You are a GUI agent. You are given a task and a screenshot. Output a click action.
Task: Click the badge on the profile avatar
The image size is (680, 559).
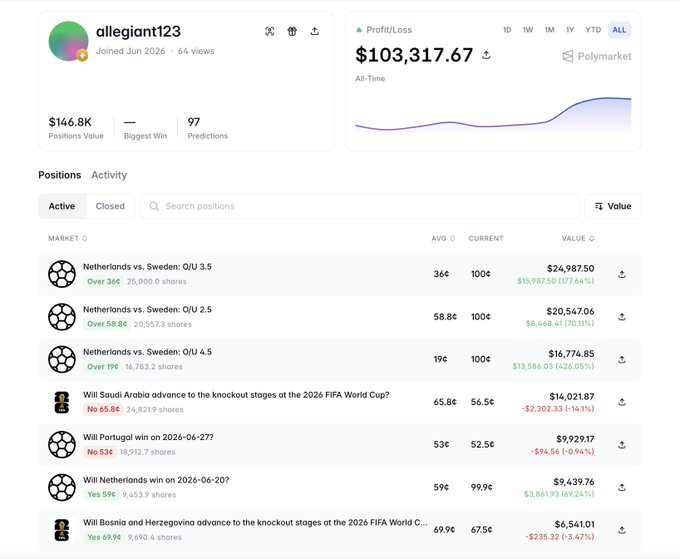(82, 56)
